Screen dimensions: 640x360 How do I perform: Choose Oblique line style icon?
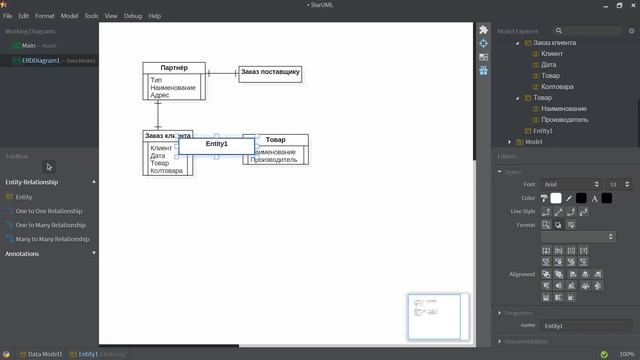pyautogui.click(x=558, y=212)
